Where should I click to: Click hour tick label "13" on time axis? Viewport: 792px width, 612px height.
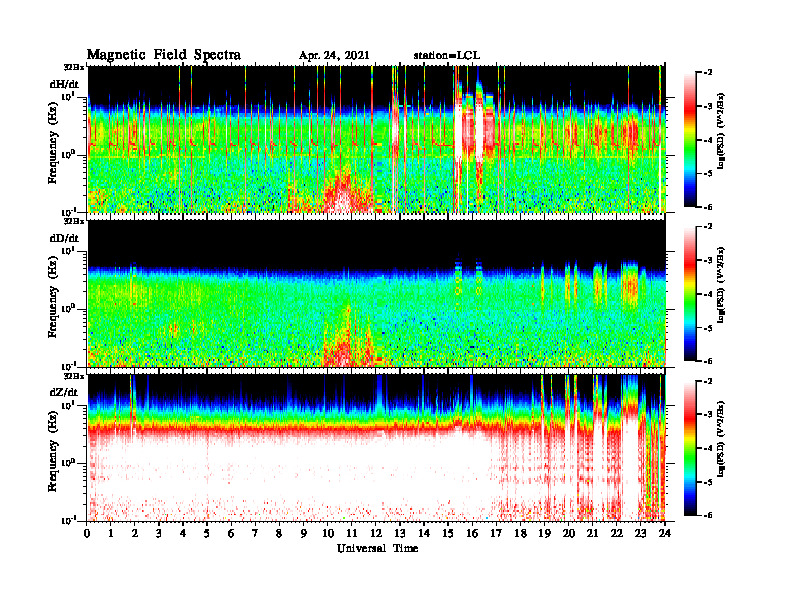(x=400, y=534)
